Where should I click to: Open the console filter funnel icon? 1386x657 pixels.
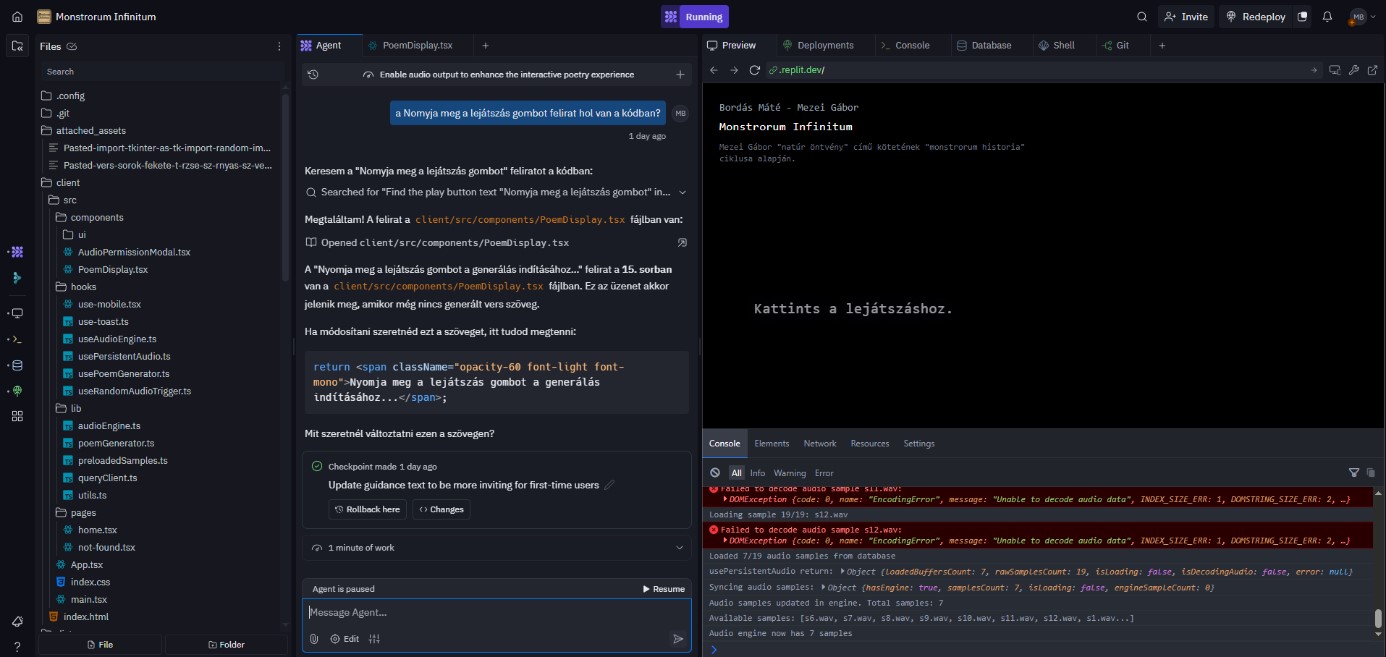[x=1354, y=473]
